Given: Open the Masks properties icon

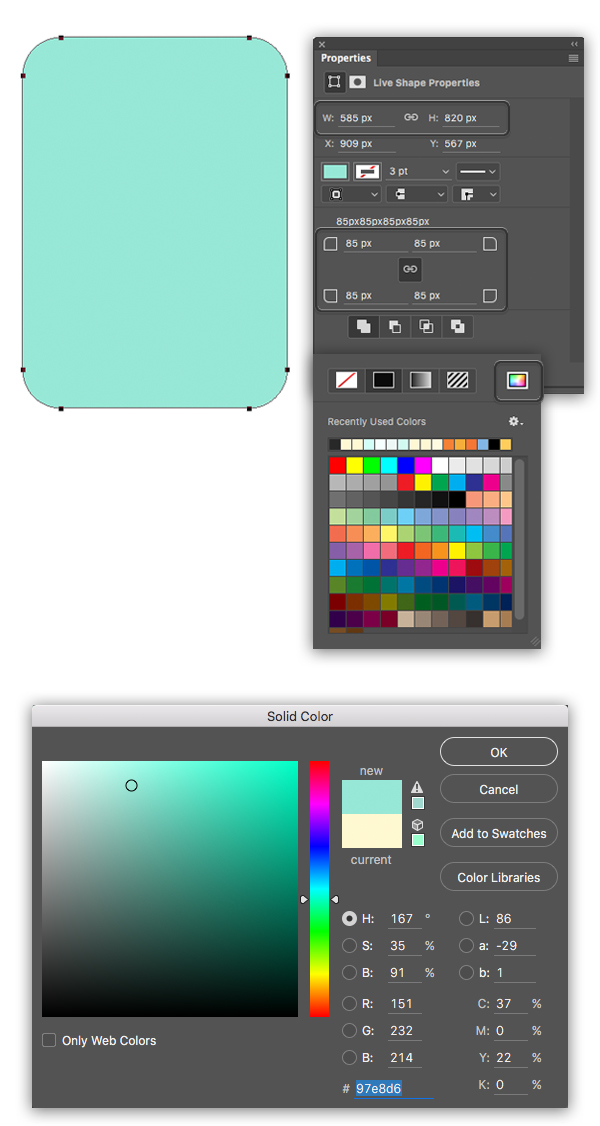Looking at the screenshot, I should point(357,82).
